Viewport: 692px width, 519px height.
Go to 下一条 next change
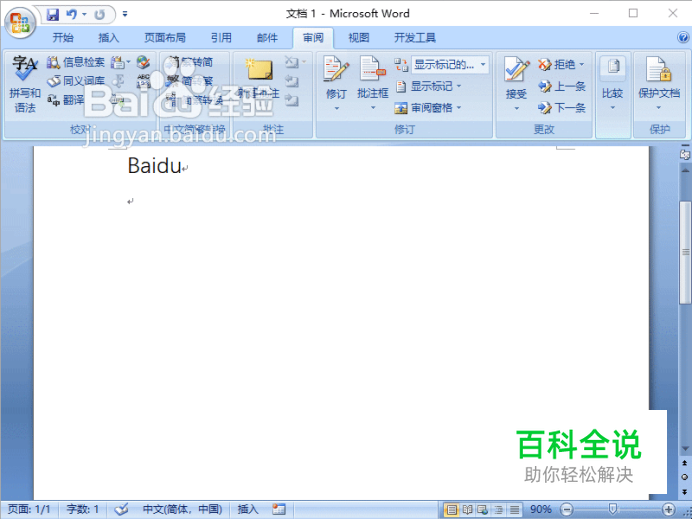561,107
